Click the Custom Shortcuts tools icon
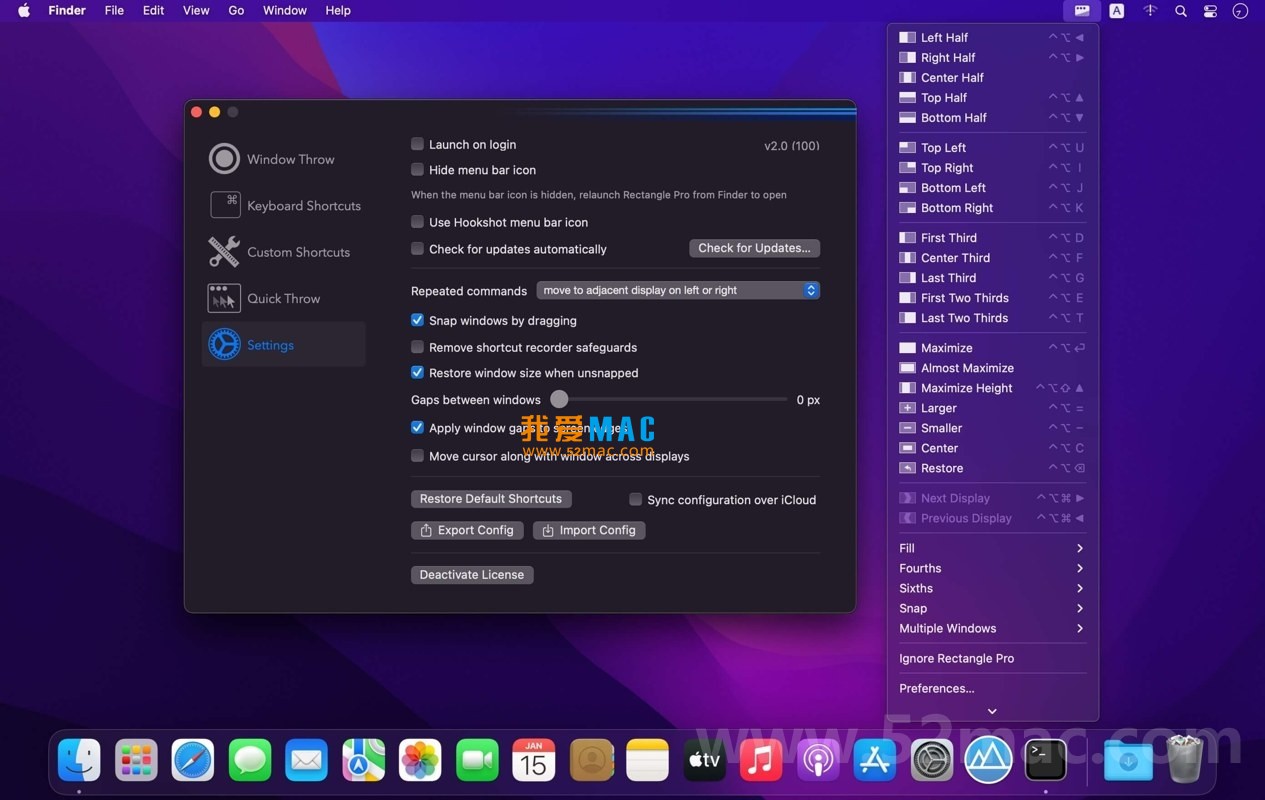The width and height of the screenshot is (1265, 800). click(x=224, y=252)
